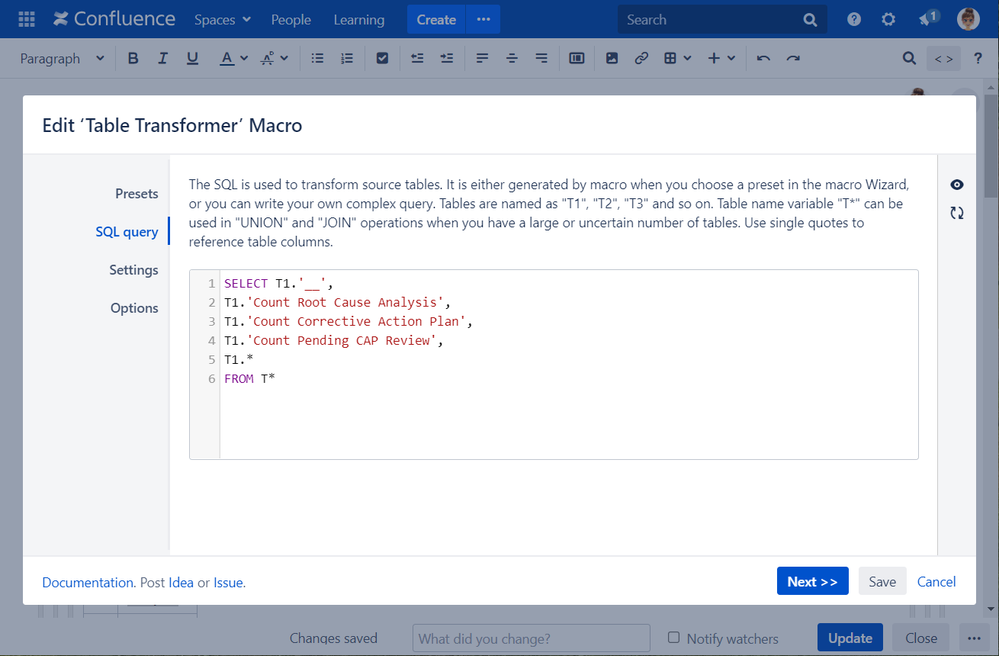This screenshot has width=999, height=656.
Task: Open the Idea link
Action: 181,582
